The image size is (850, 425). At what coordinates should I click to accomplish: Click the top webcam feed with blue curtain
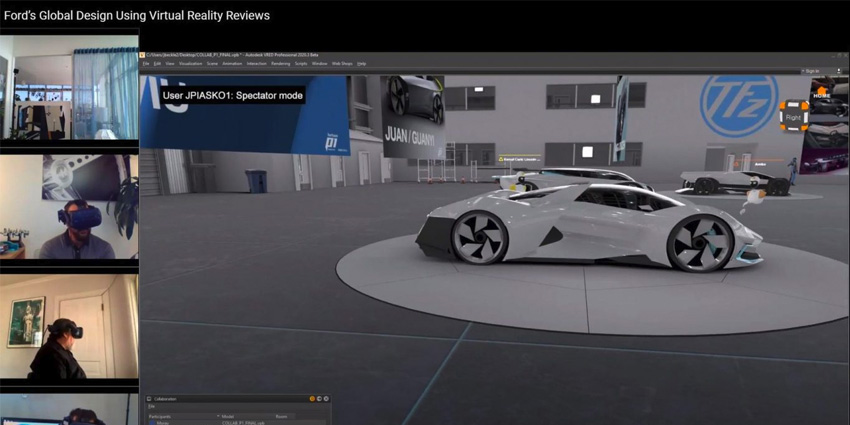(69, 87)
